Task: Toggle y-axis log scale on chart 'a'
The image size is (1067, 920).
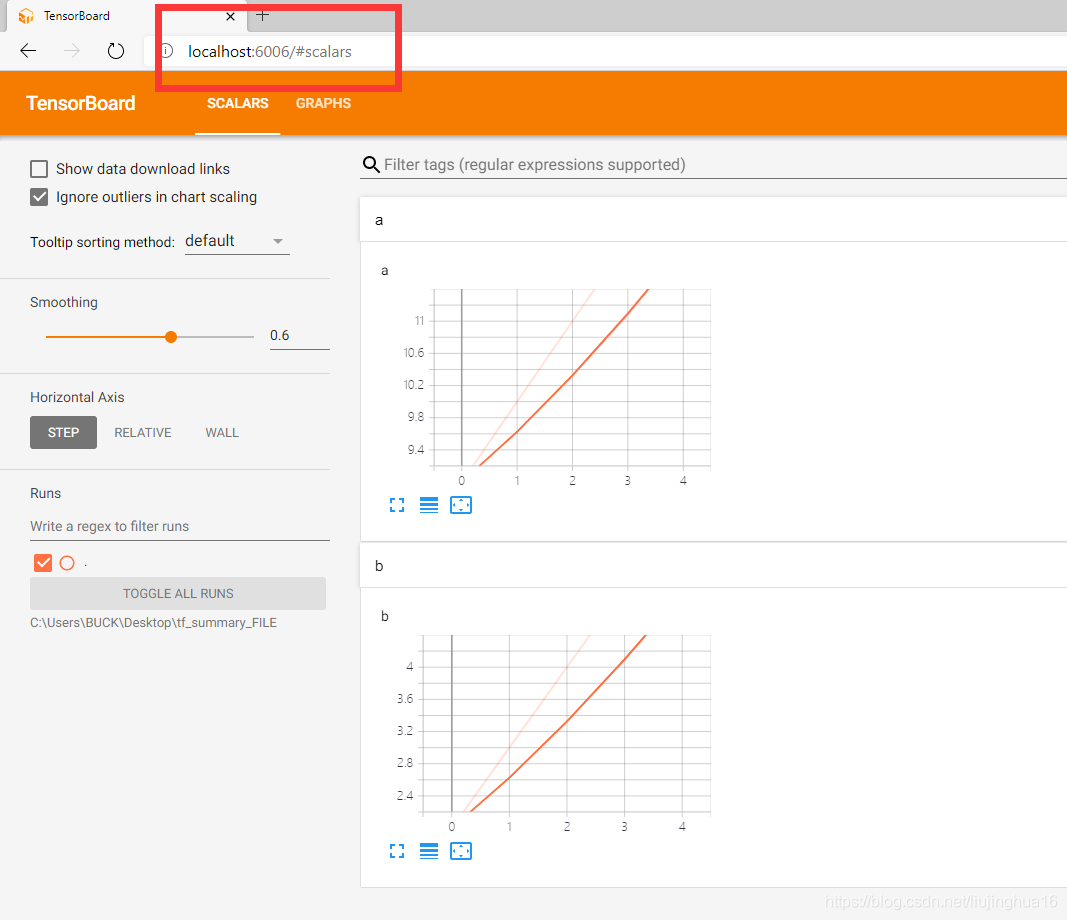Action: (x=429, y=505)
